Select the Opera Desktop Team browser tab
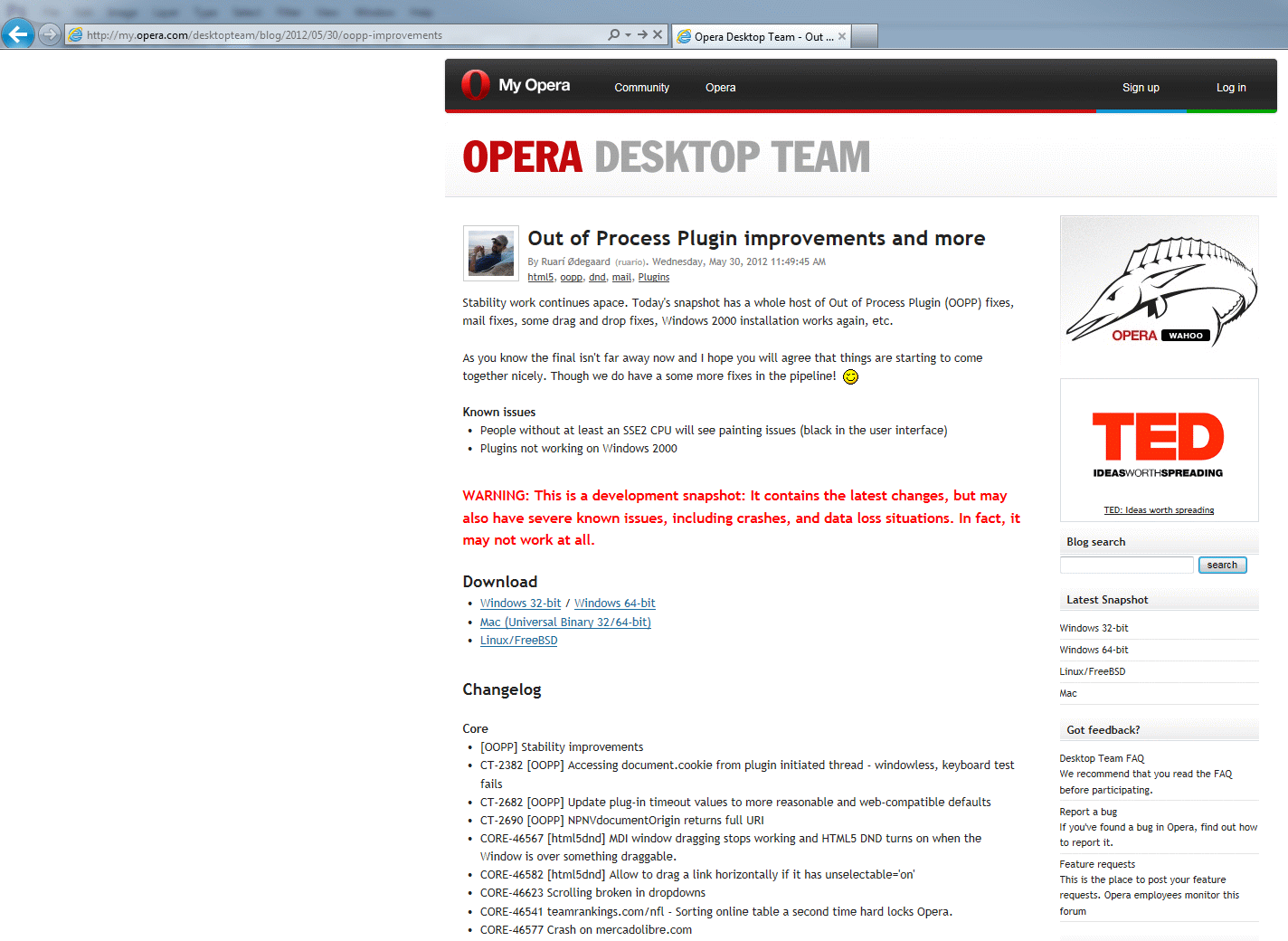 pos(760,36)
